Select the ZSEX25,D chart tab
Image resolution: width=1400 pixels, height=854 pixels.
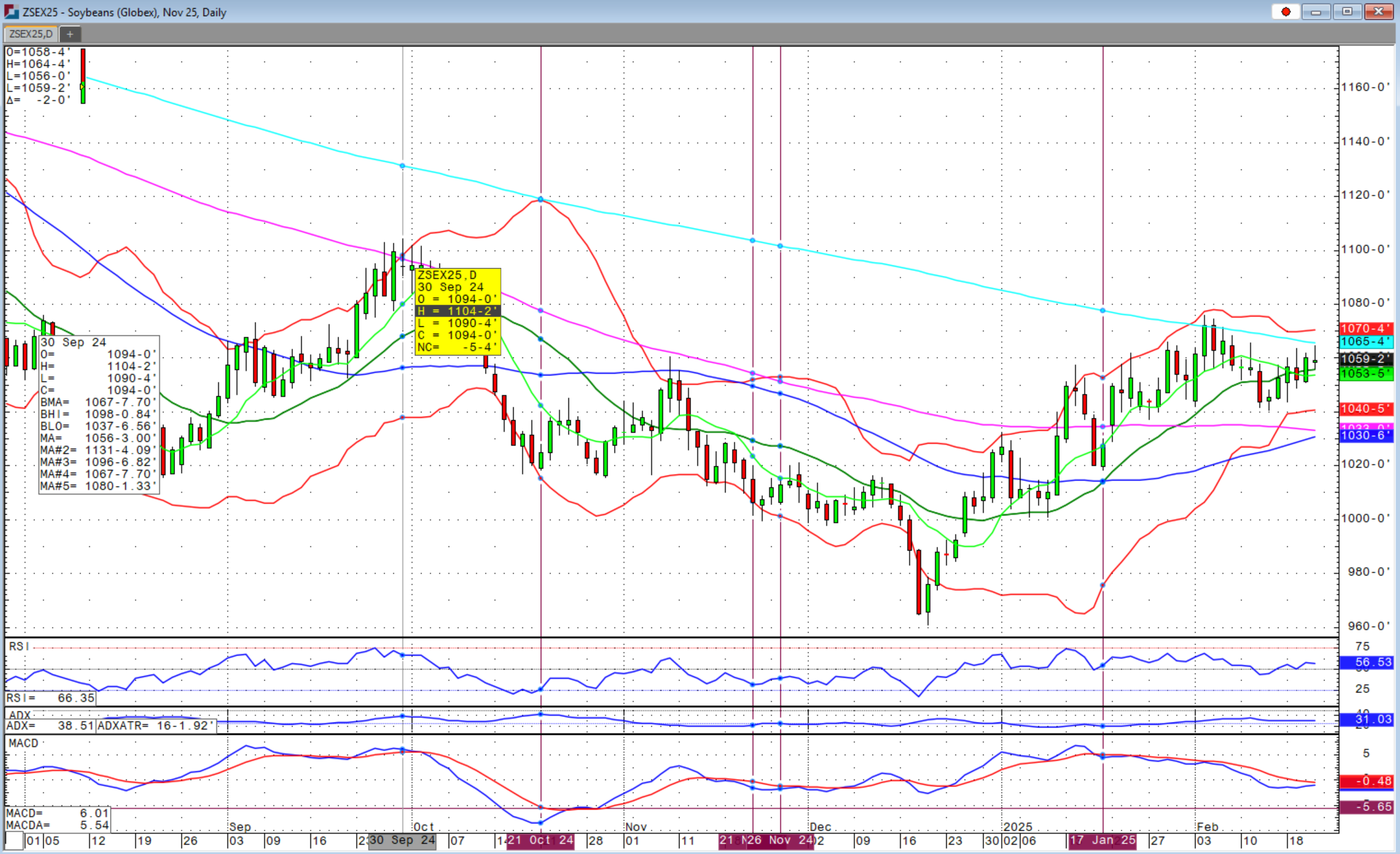[x=31, y=34]
